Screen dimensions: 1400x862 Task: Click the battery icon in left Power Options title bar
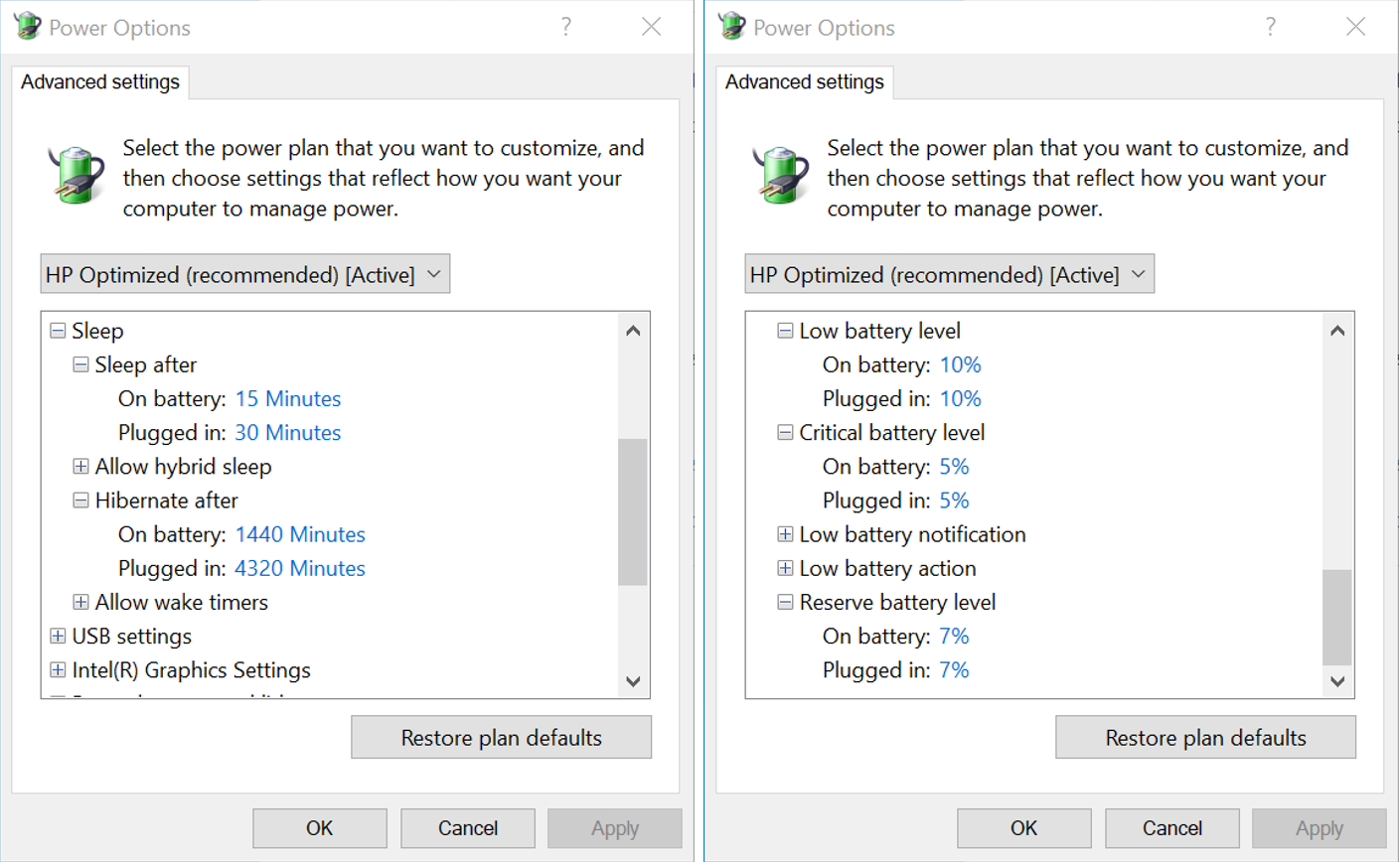point(27,26)
